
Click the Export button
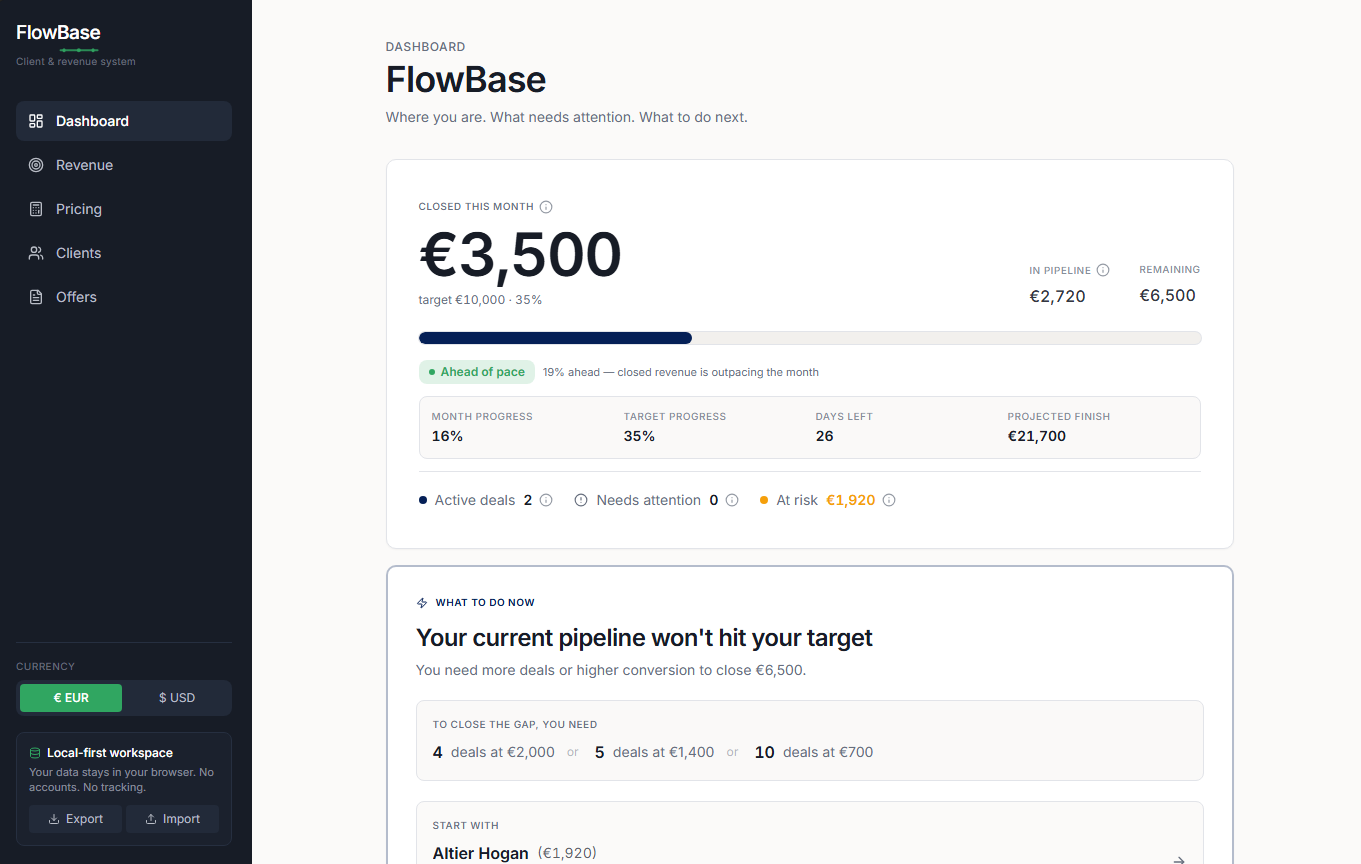75,819
